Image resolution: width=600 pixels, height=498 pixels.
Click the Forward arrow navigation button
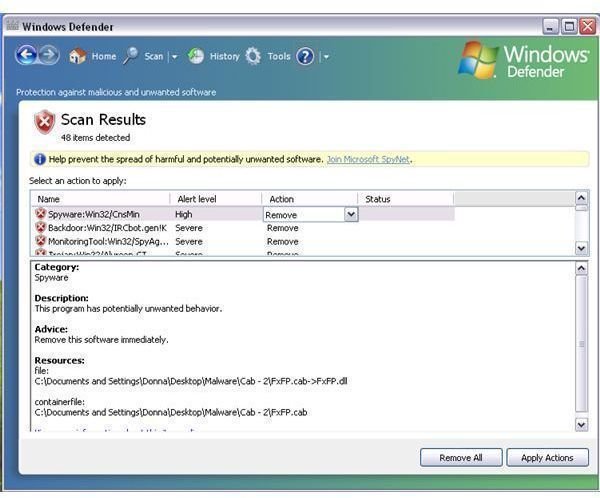[49, 55]
